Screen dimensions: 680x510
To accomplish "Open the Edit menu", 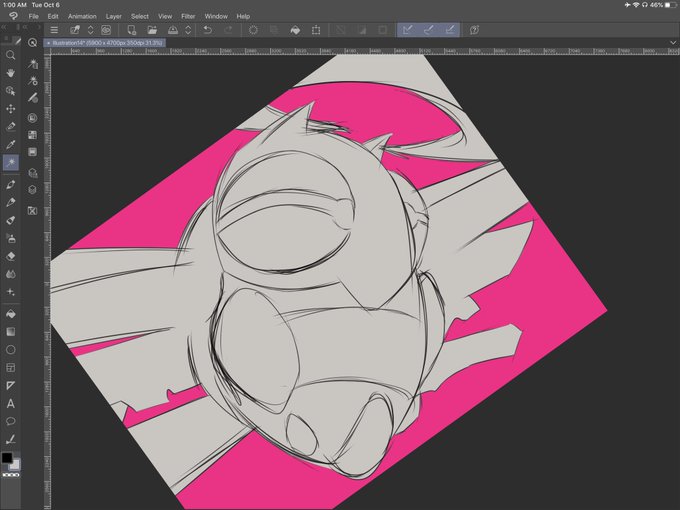I will 53,16.
